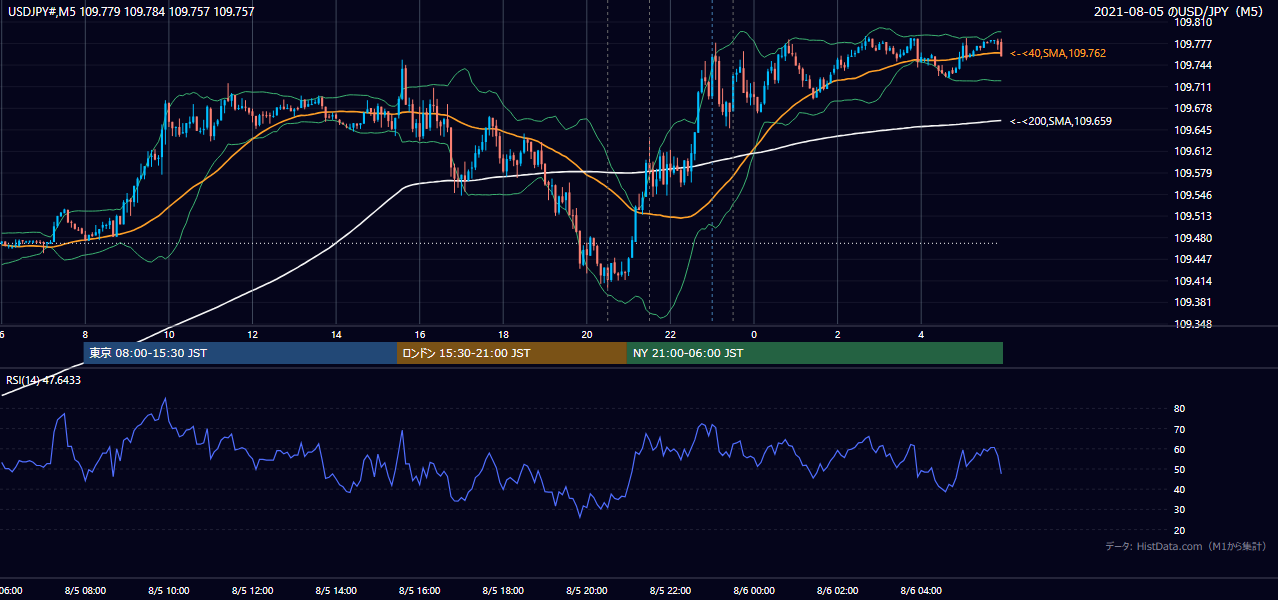Click the RSI scale level 50
1278x600 pixels.
coord(1179,469)
